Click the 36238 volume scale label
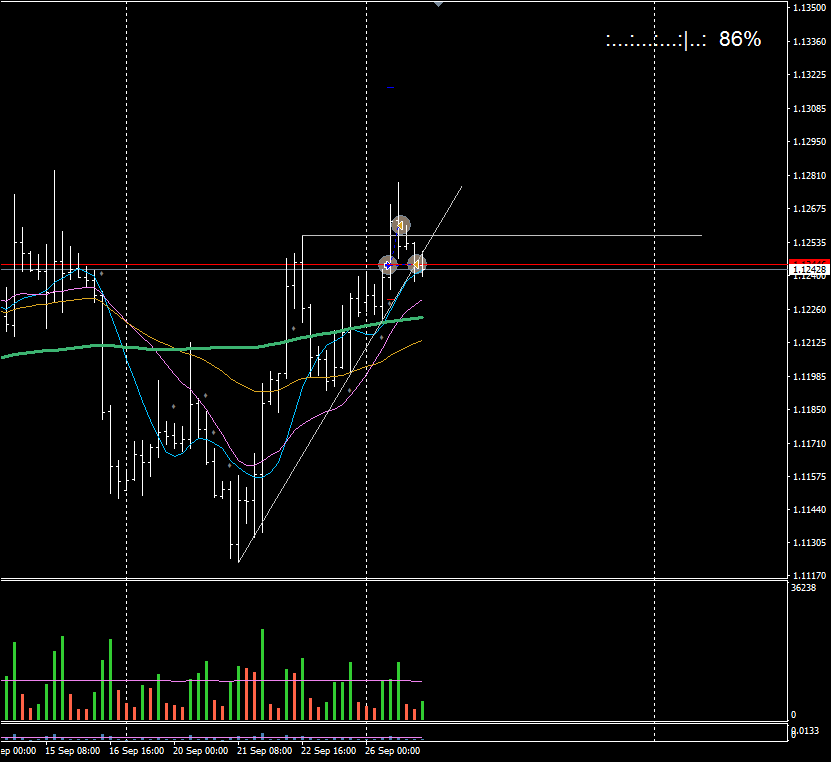The width and height of the screenshot is (831, 762). (802, 588)
